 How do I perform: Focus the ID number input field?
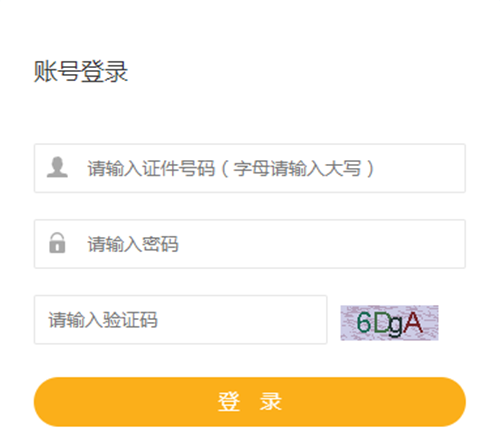[x=250, y=168]
